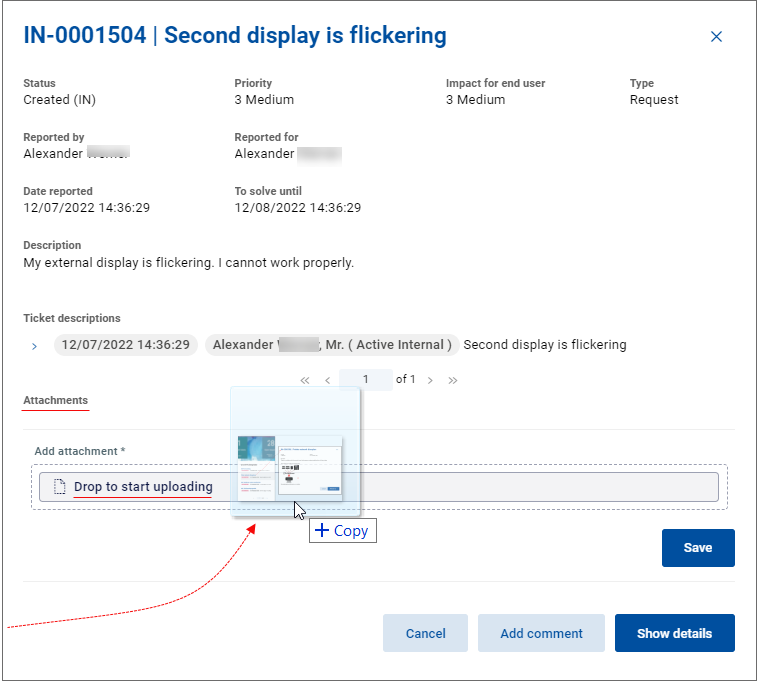Click the description text about external display
Screen dimensions: 757x681
click(x=188, y=263)
